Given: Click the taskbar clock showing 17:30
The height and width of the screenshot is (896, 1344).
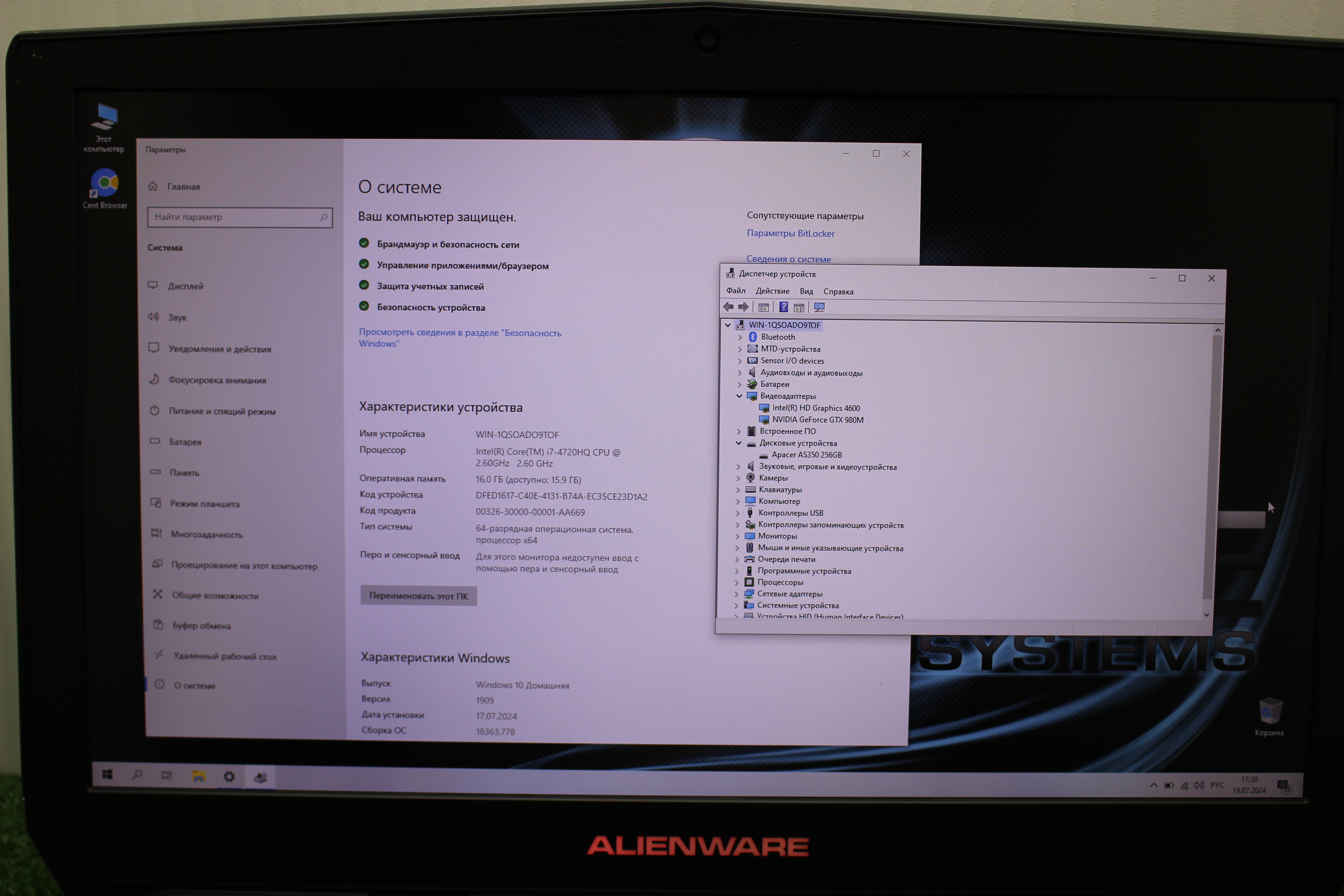Looking at the screenshot, I should 1249,785.
